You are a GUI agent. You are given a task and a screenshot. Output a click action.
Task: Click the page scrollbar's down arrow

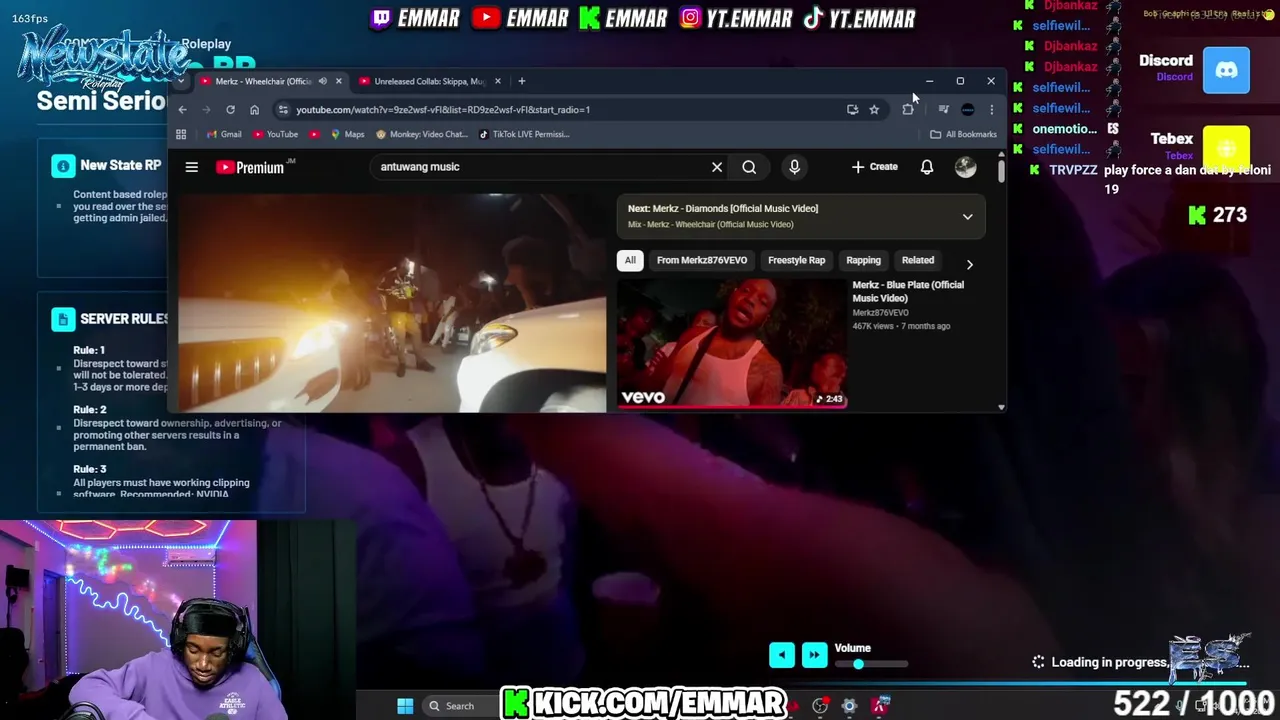[x=1001, y=407]
